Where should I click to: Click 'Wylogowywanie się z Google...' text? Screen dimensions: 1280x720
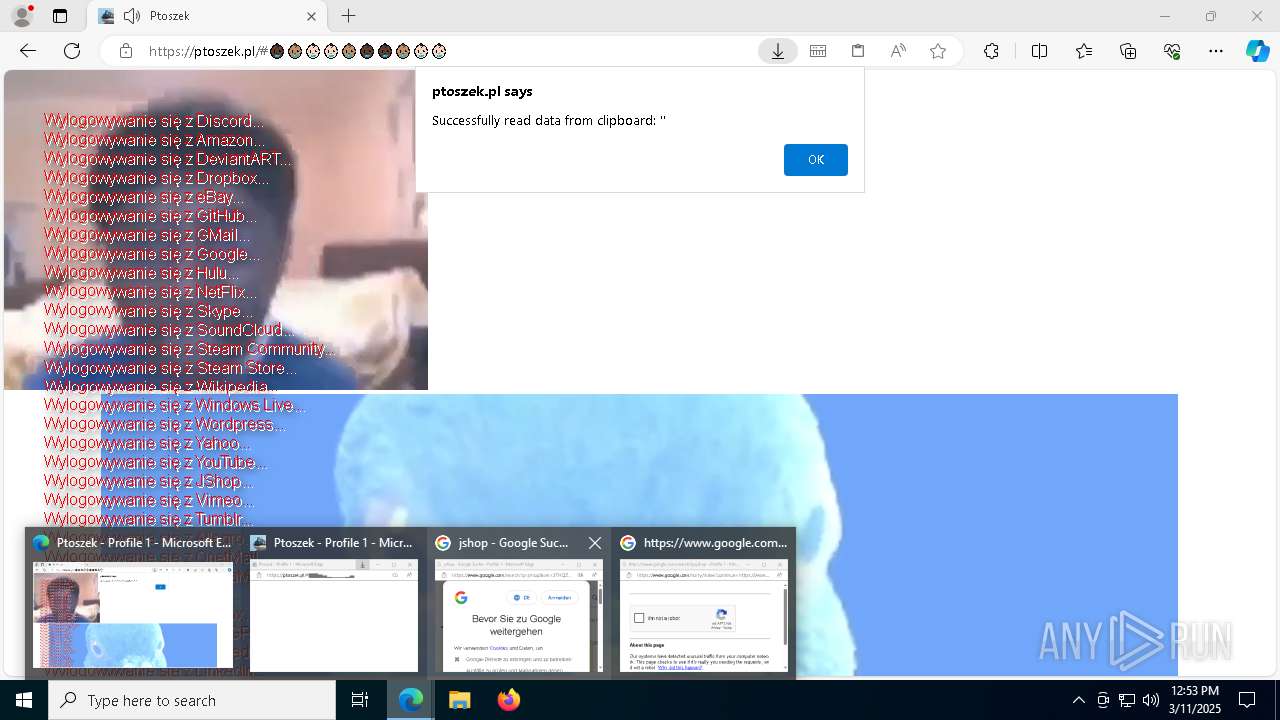click(x=152, y=254)
